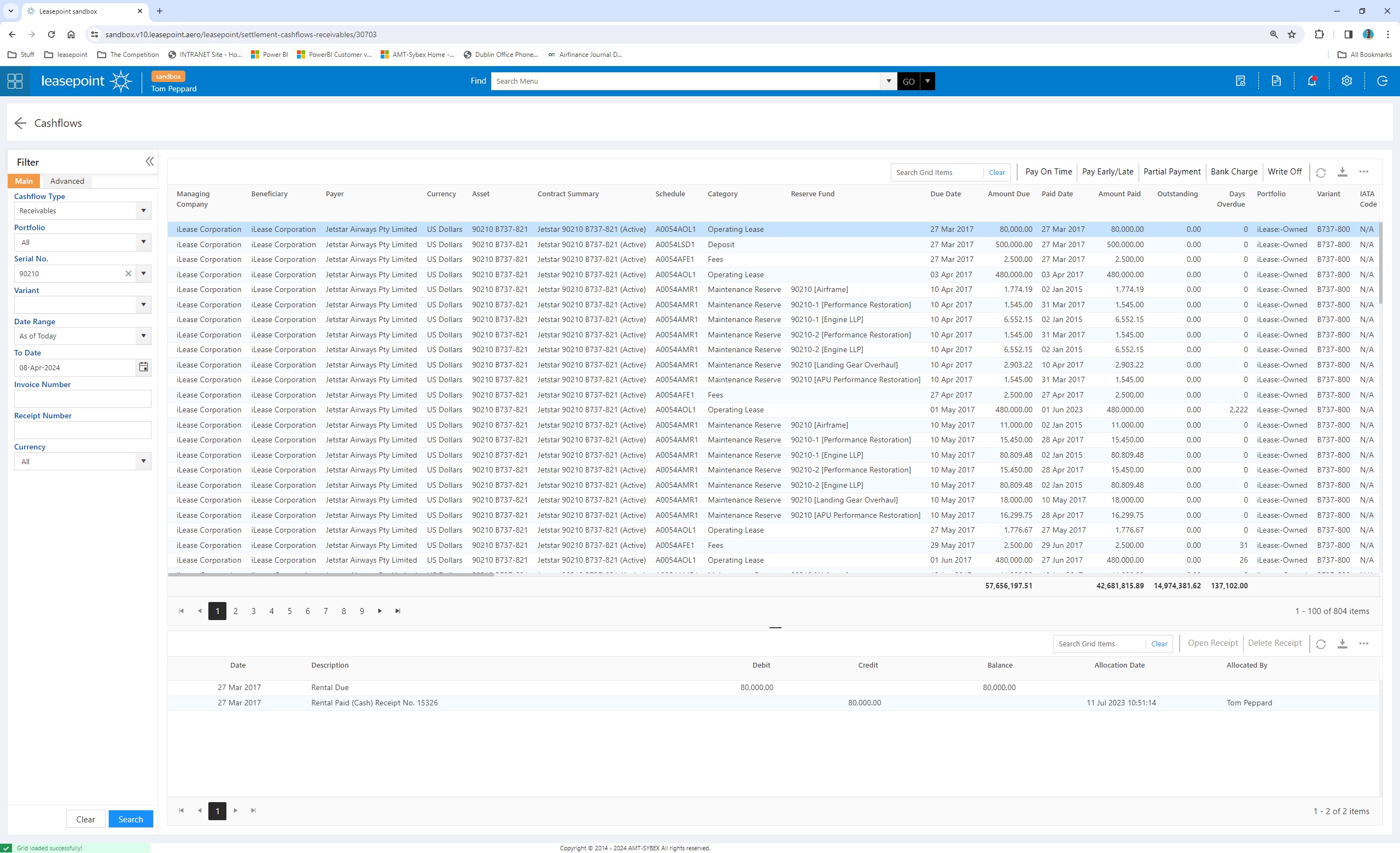Open browser extensions puzzle icon
The width and height of the screenshot is (1400, 853).
coord(1319,34)
